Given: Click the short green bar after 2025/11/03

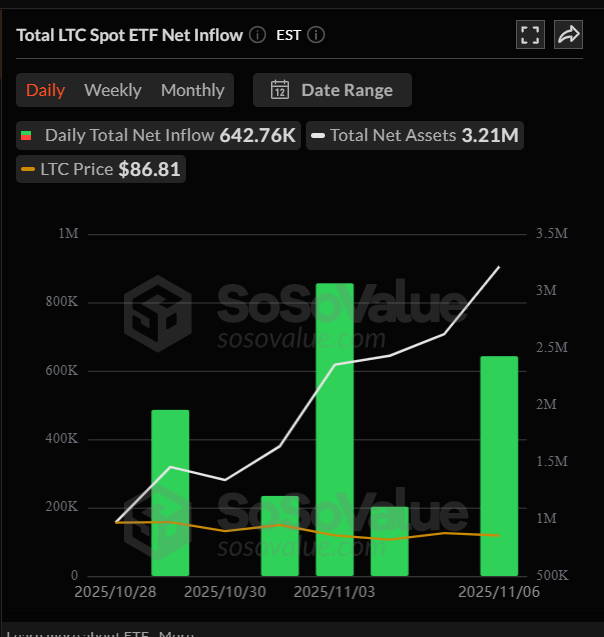Looking at the screenshot, I should [390, 541].
